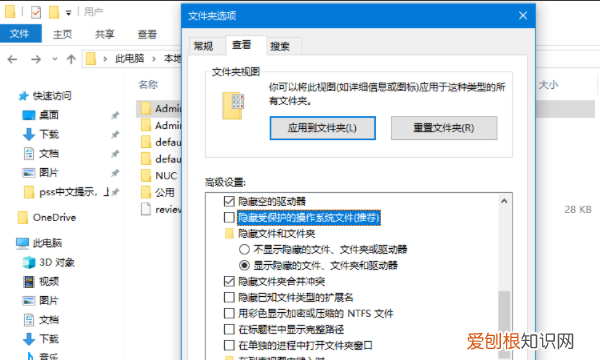The width and height of the screenshot is (600, 360).
Task: Open the recent locations chevron dropdown
Action: (x=55, y=59)
